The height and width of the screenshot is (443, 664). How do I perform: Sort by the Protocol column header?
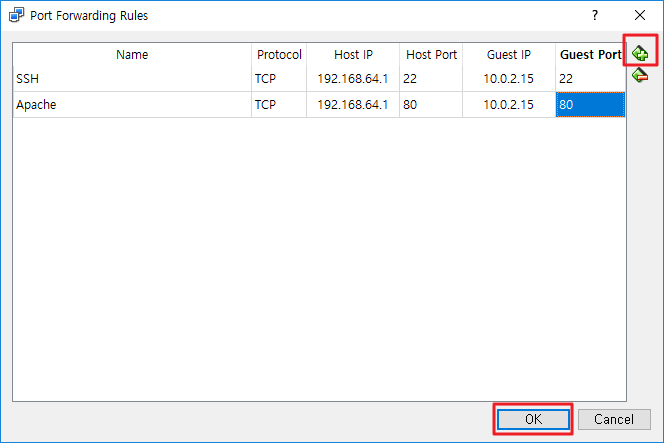pos(279,55)
